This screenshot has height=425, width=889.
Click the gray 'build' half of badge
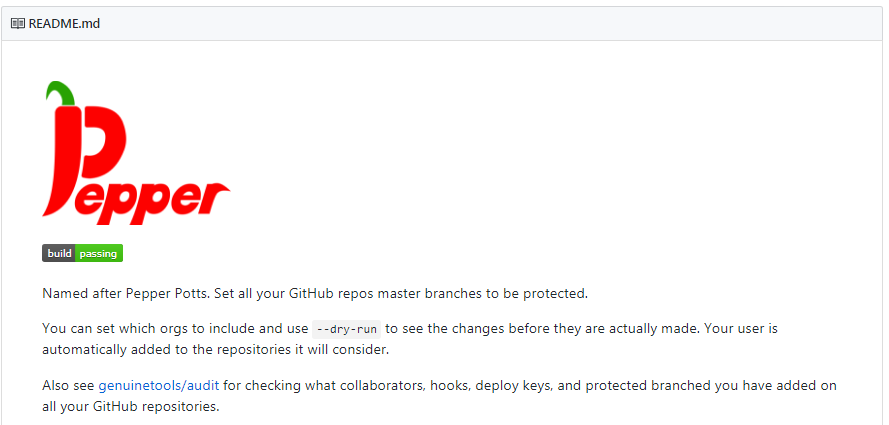pyautogui.click(x=58, y=253)
